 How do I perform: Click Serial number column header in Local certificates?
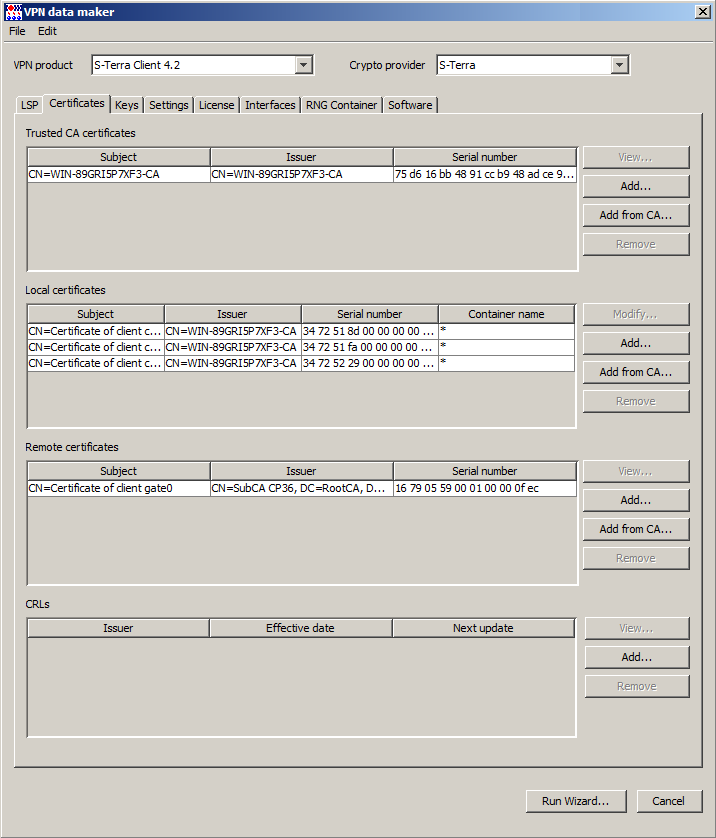point(370,314)
